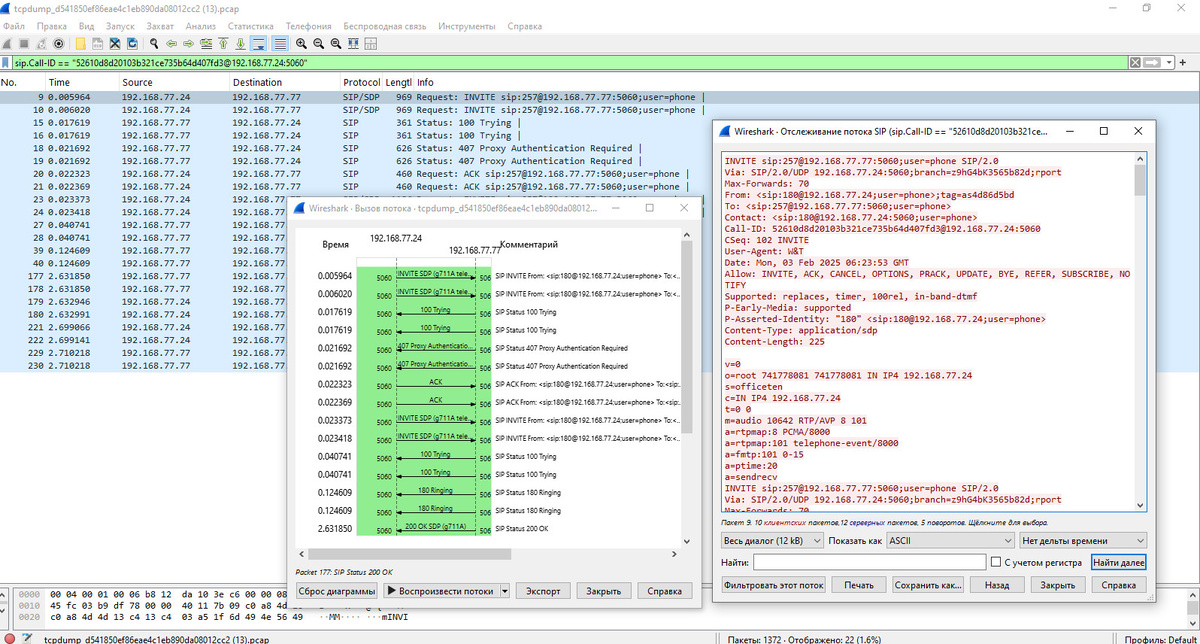Click the 'Фильтровать этот поток' button
Viewport: 1200px width, 644px height.
click(774, 585)
